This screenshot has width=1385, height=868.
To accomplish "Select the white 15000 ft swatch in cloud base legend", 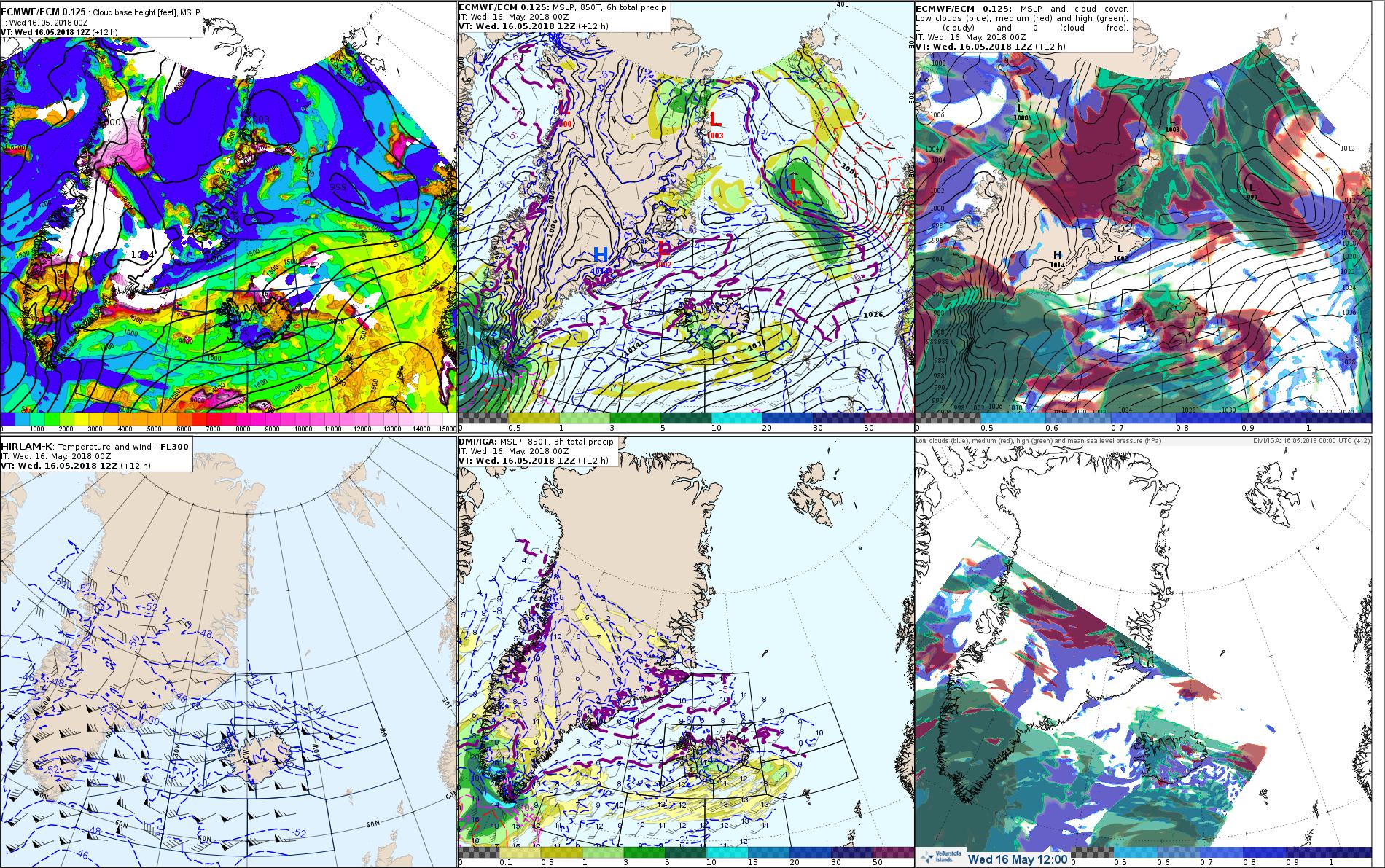I will [x=450, y=420].
